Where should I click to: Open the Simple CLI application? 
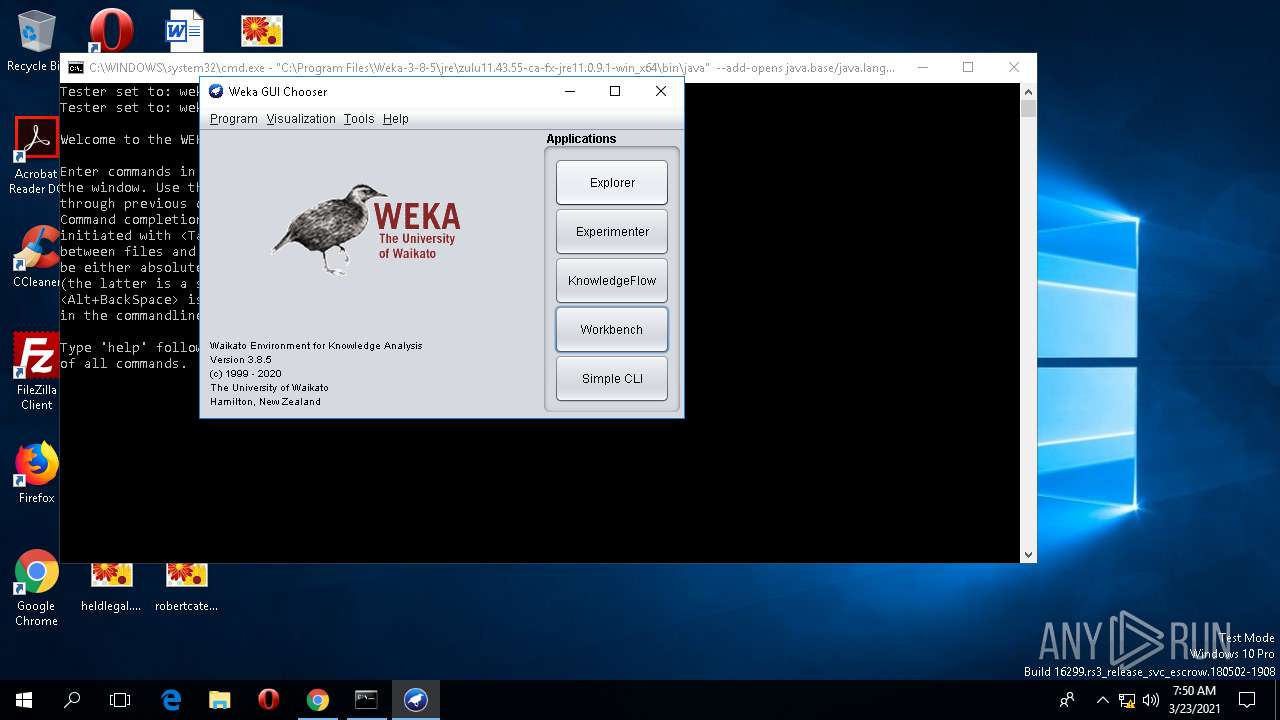pos(612,379)
